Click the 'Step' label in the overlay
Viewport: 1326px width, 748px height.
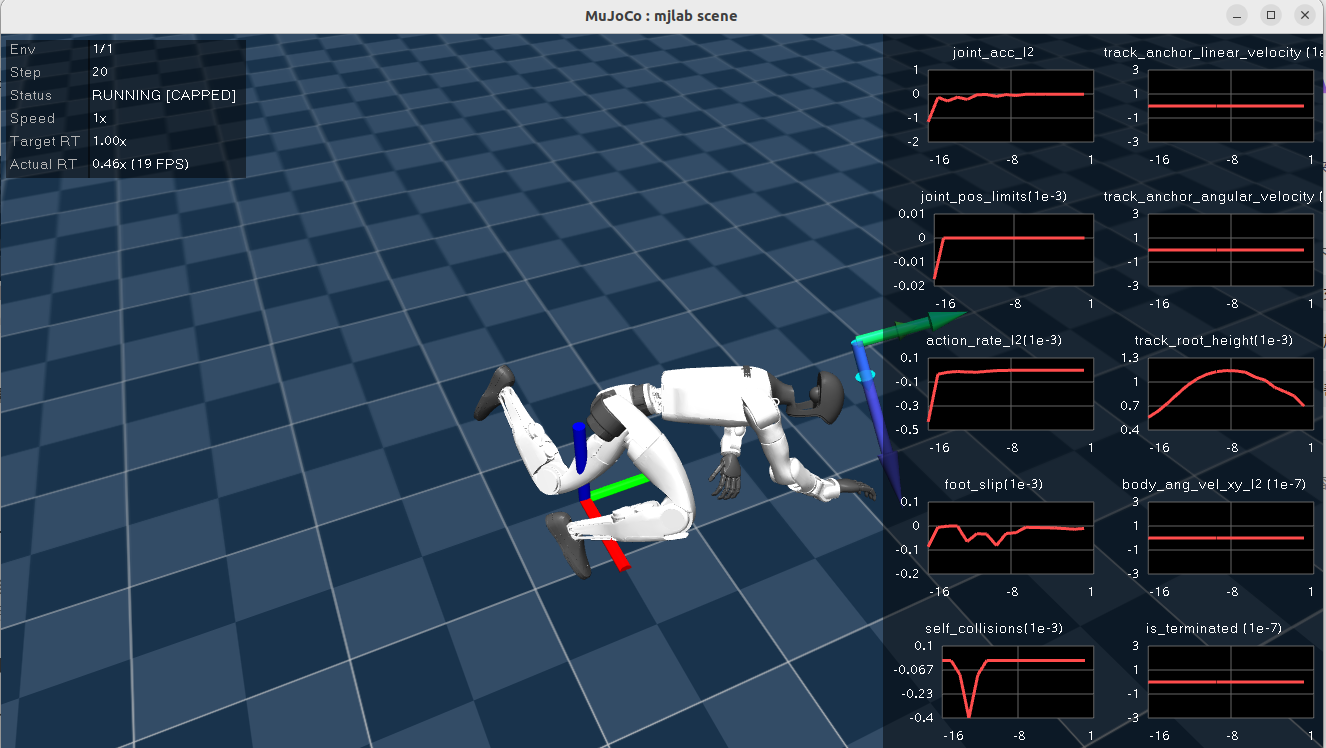pyautogui.click(x=25, y=72)
